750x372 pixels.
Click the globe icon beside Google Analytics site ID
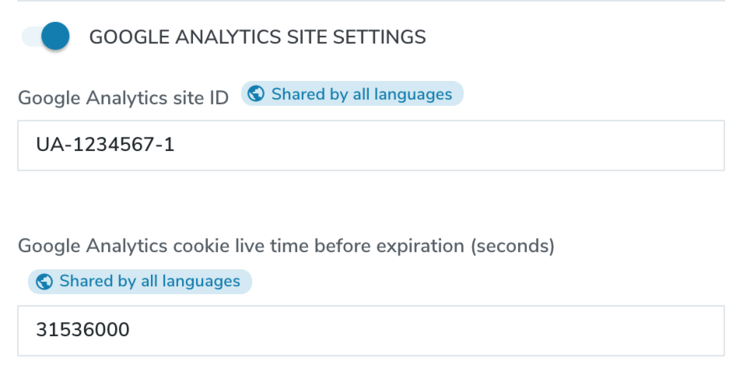click(256, 94)
